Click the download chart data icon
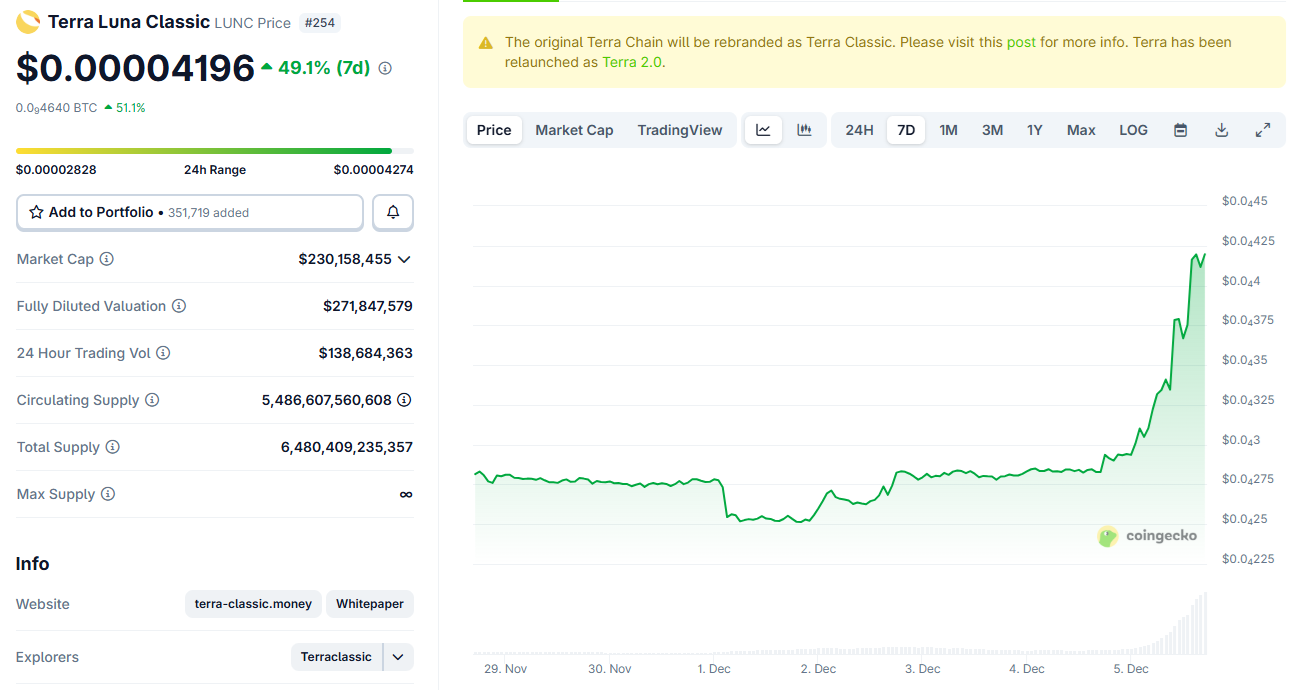The width and height of the screenshot is (1301, 690). 1221,129
